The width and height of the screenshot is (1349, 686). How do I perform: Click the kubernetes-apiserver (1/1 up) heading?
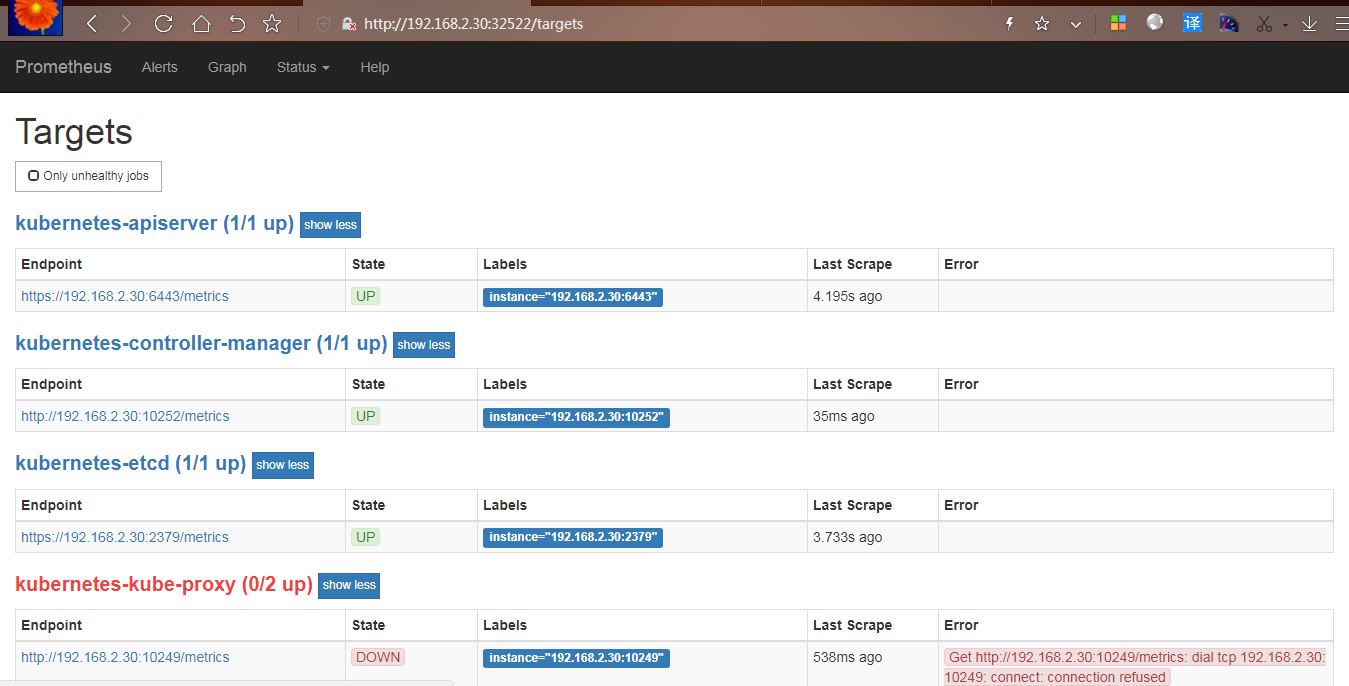tap(154, 223)
